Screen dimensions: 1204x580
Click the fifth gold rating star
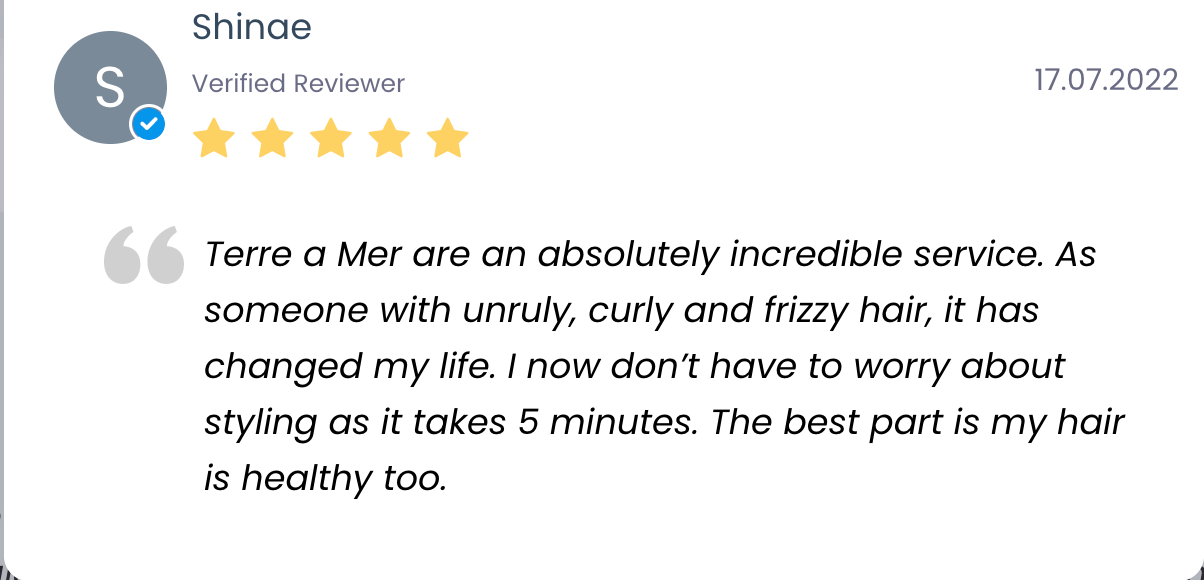coord(448,139)
